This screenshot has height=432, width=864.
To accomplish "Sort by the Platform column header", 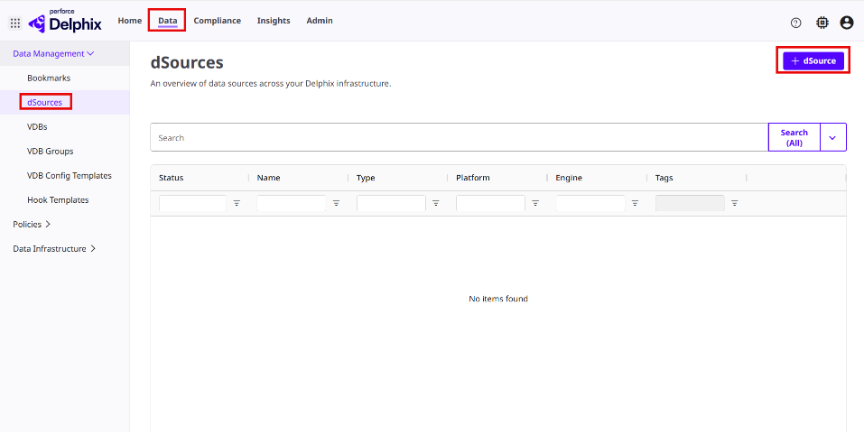I will click(473, 178).
